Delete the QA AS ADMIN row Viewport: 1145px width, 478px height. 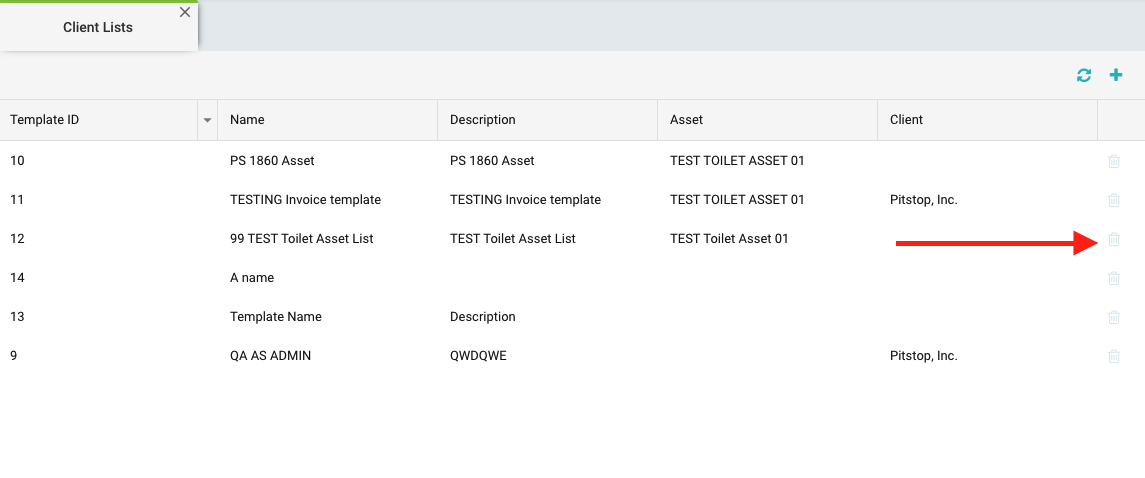[1114, 356]
